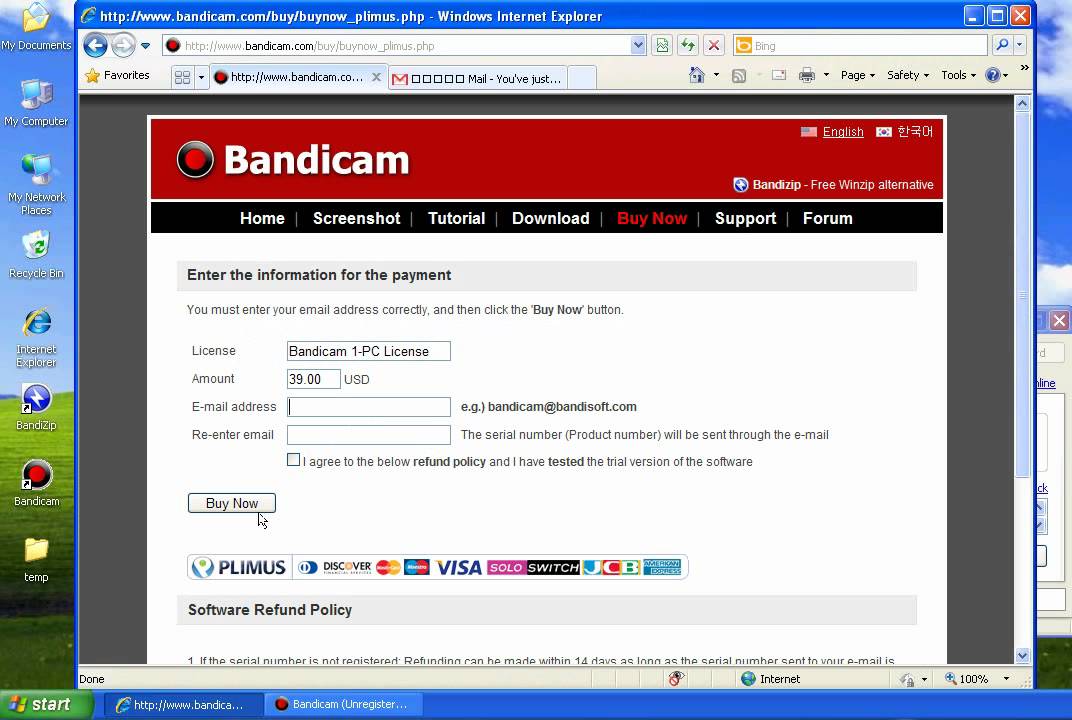
Task: Click the Buy Now button
Action: pos(231,503)
